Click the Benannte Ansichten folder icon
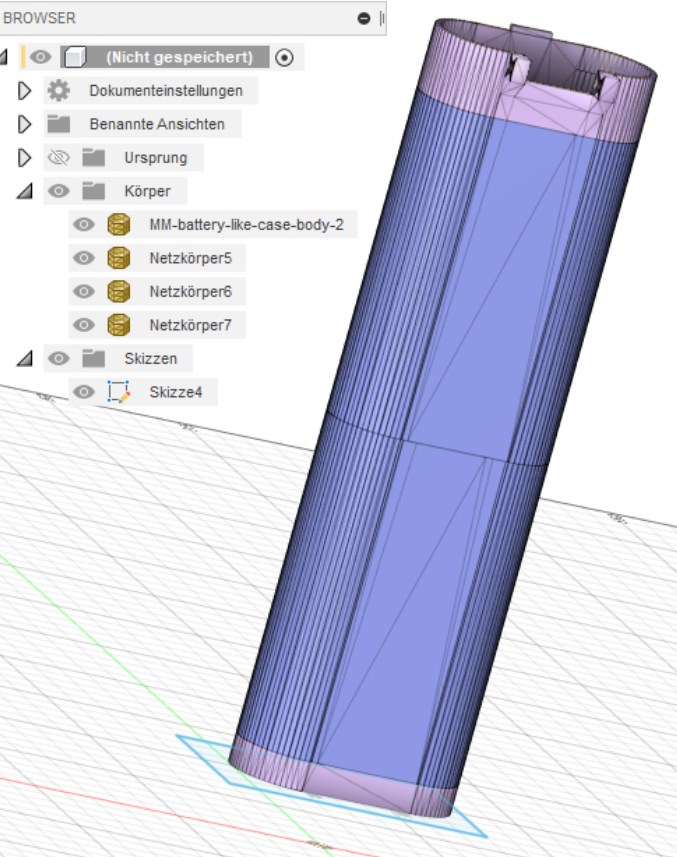The height and width of the screenshot is (857, 677). [58, 124]
